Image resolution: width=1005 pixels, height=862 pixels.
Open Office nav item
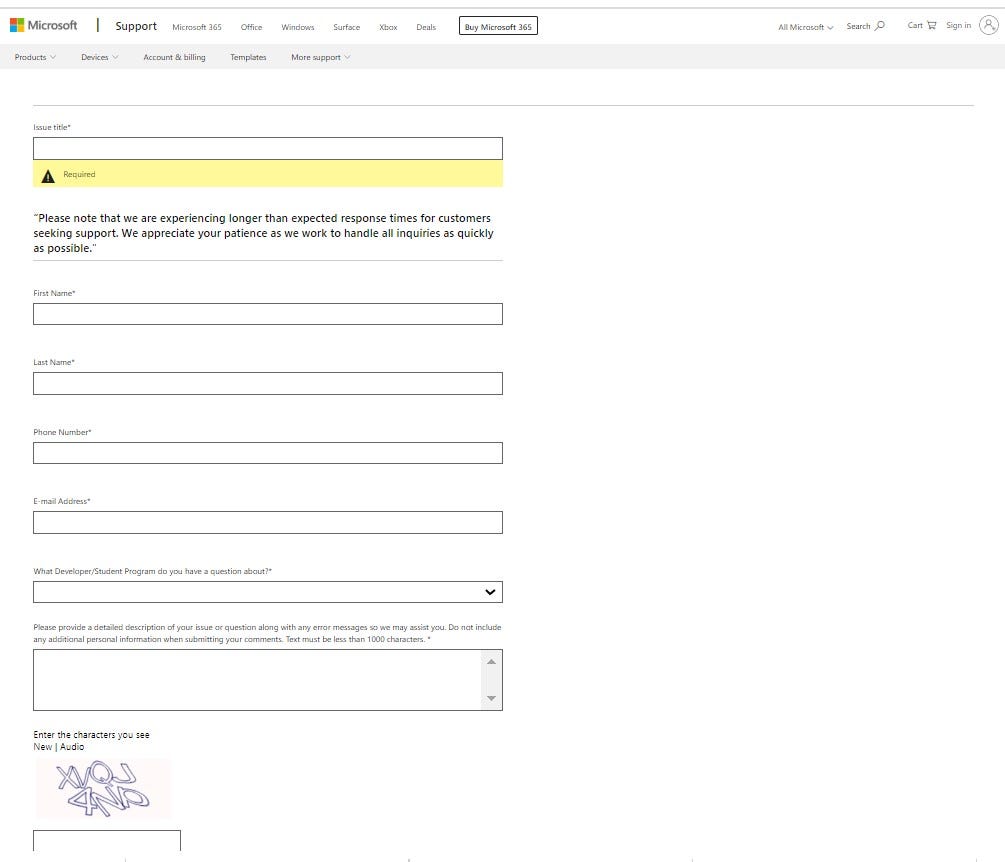(x=251, y=27)
